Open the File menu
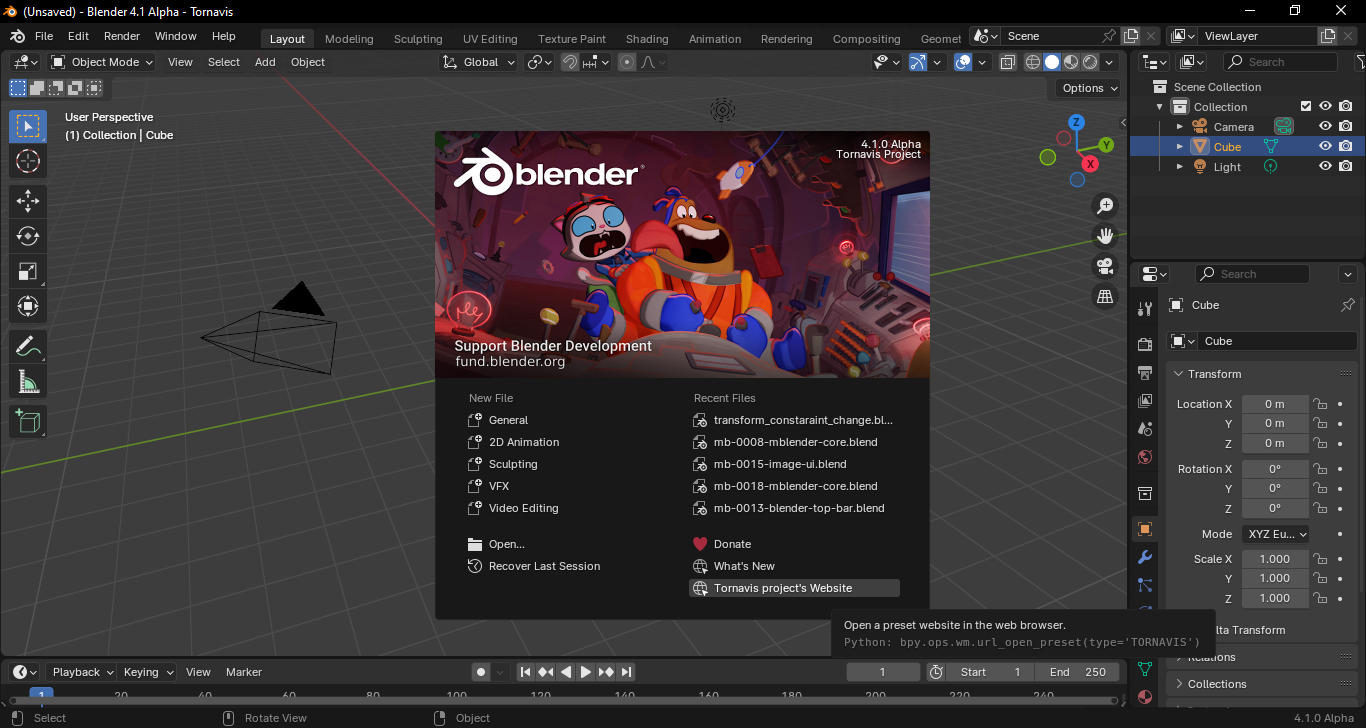This screenshot has width=1366, height=728. [44, 36]
